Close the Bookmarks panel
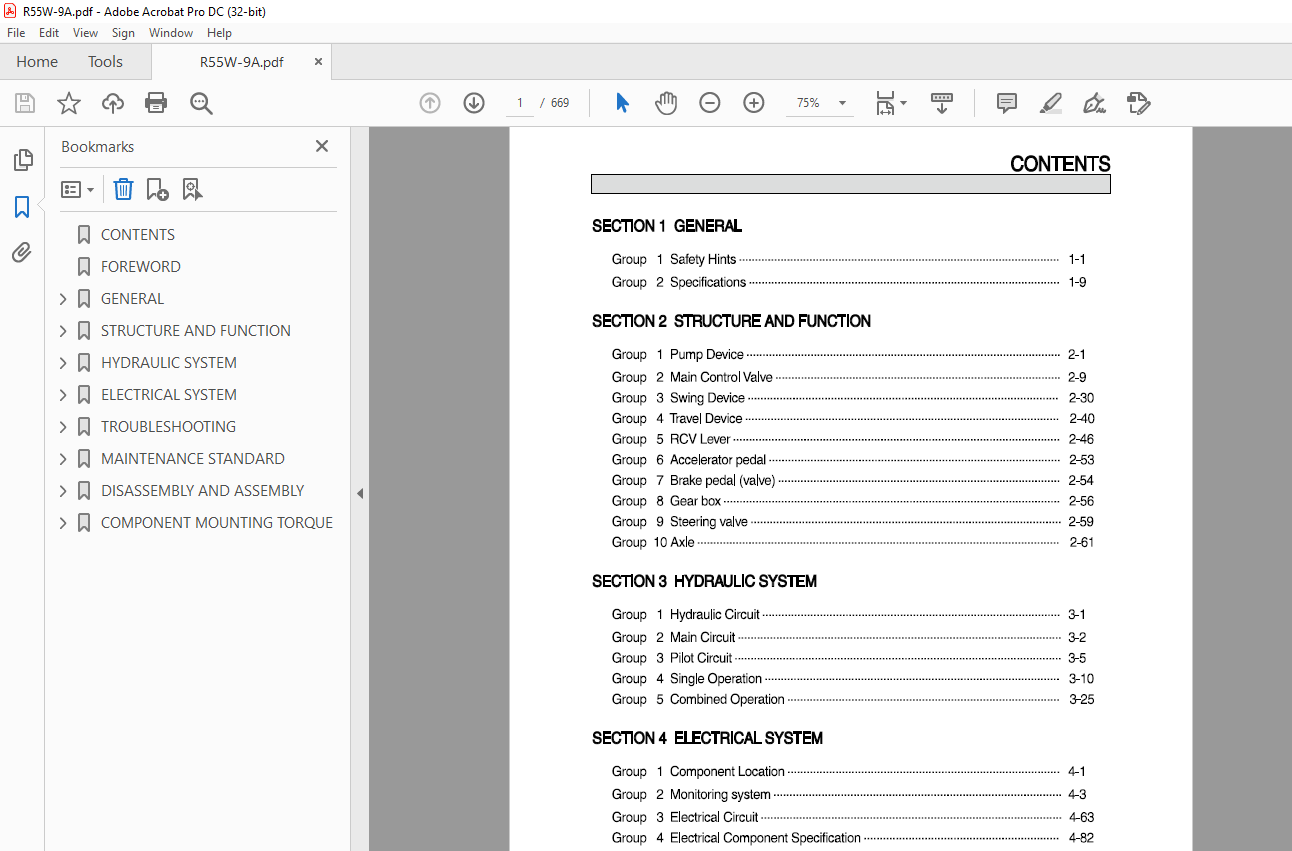The image size is (1292, 851). tap(322, 146)
